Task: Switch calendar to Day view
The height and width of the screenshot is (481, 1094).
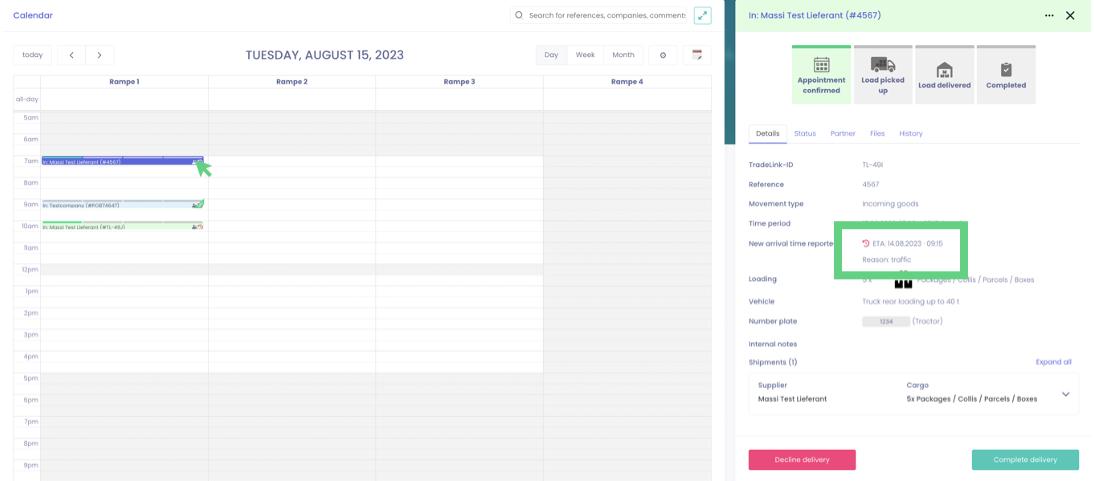Action: pyautogui.click(x=551, y=55)
